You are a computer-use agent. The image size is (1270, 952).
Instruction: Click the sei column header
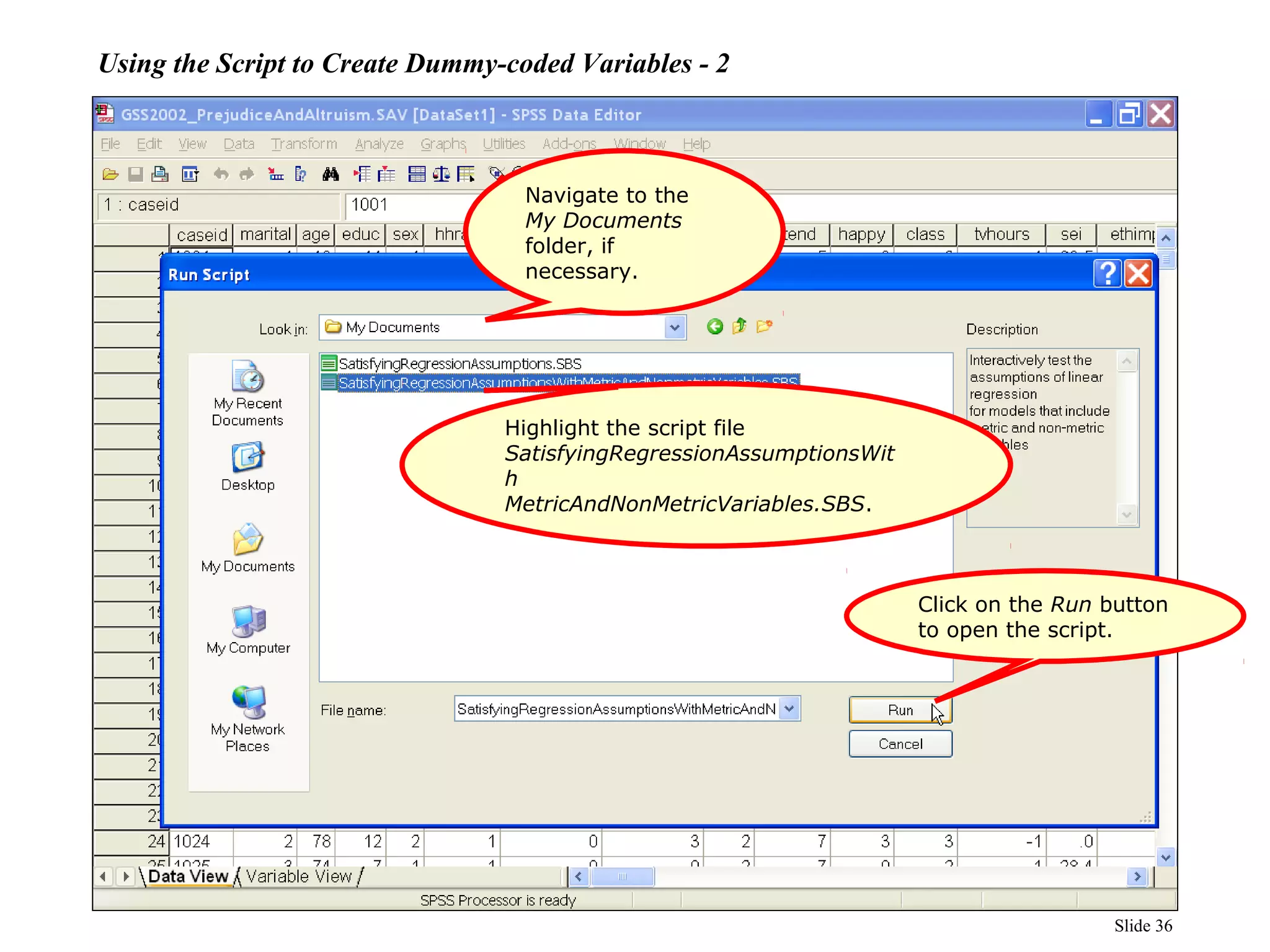pyautogui.click(x=1071, y=234)
